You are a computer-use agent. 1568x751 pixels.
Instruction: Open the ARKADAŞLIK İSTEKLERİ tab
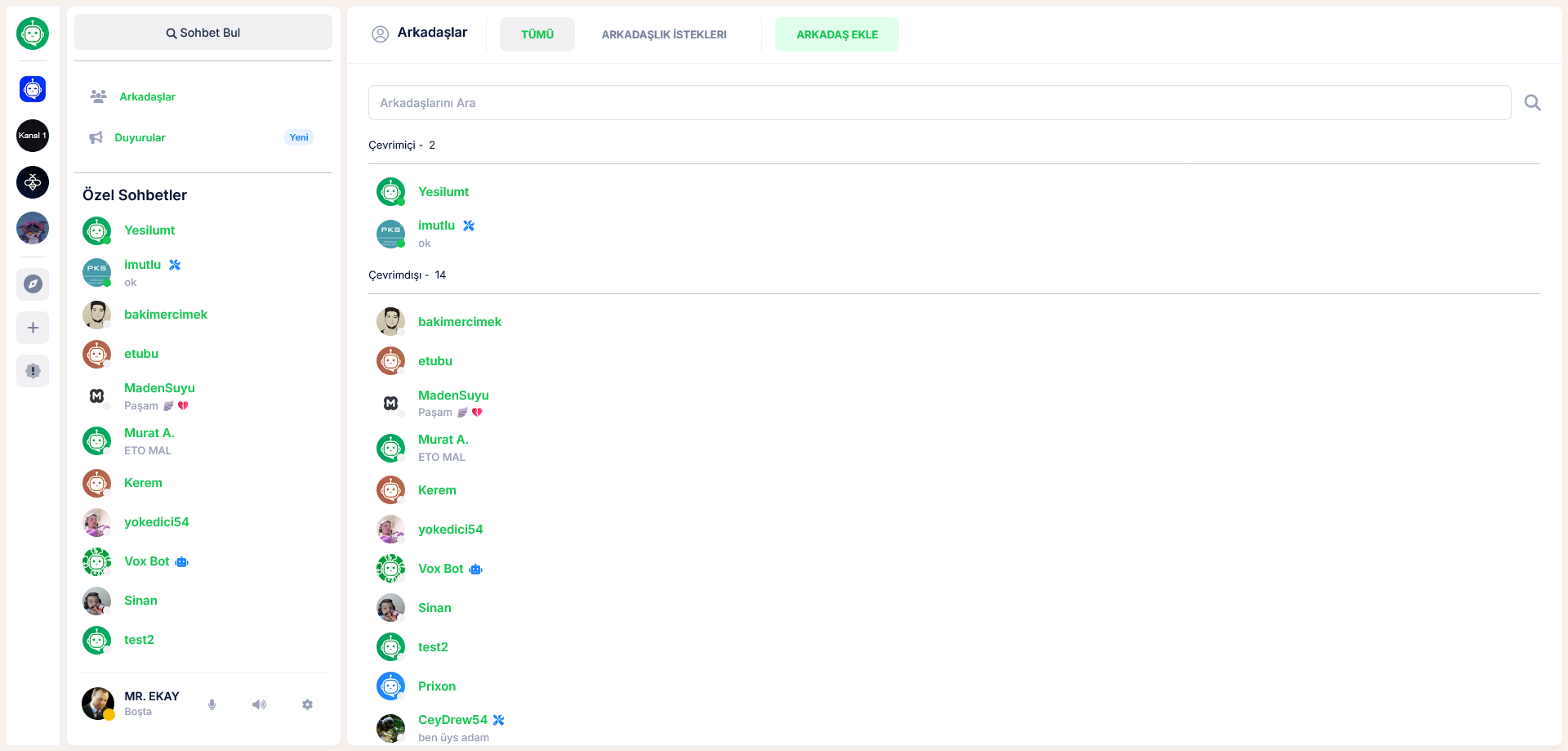[663, 34]
